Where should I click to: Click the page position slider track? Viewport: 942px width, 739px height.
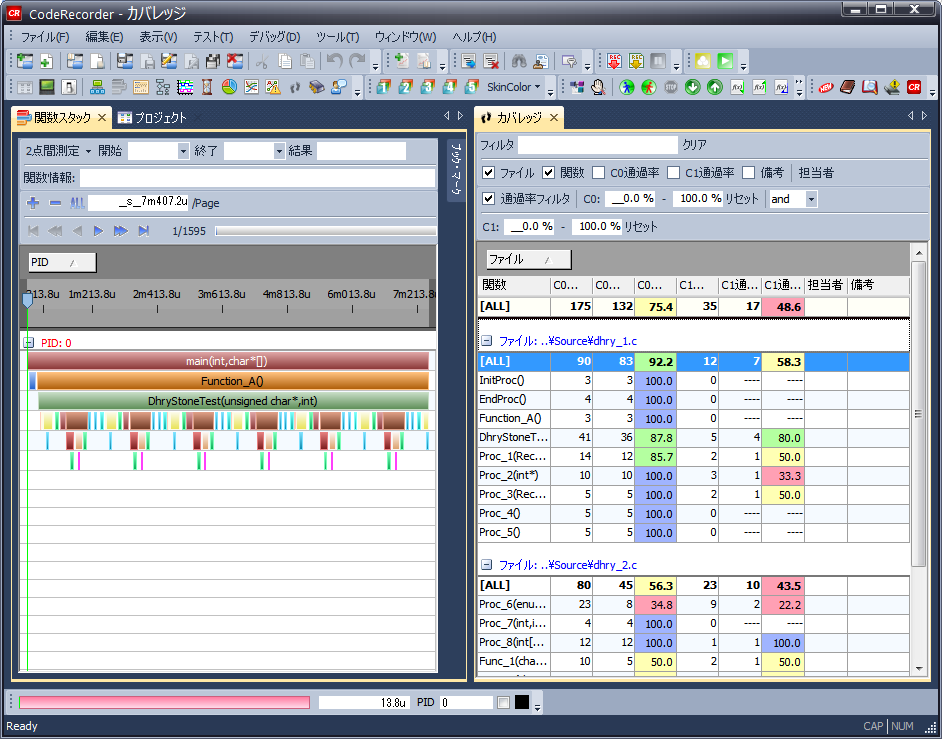tap(326, 231)
